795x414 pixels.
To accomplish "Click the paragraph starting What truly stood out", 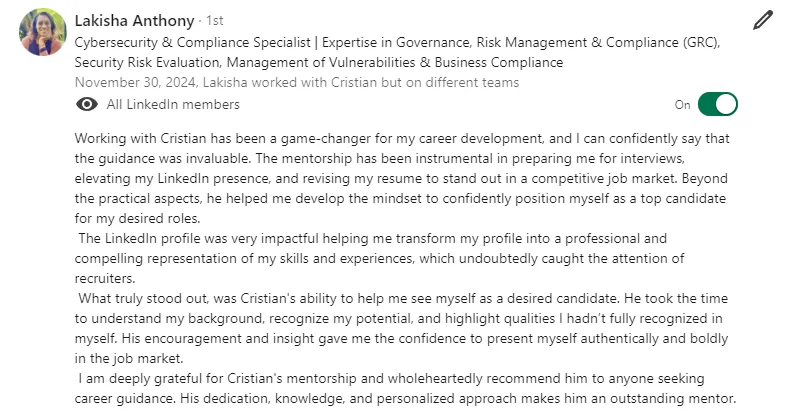I will click(x=402, y=328).
